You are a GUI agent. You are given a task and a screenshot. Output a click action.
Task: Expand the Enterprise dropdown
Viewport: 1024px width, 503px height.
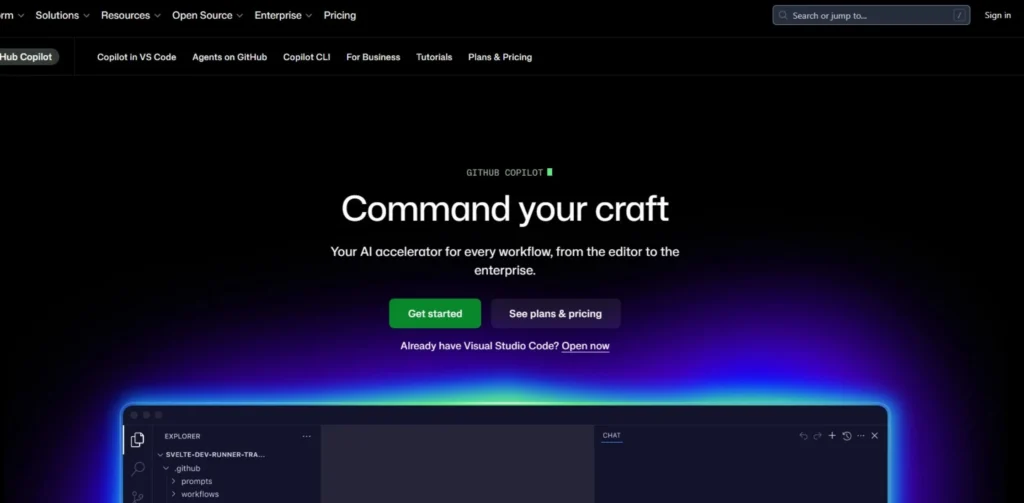[x=283, y=15]
